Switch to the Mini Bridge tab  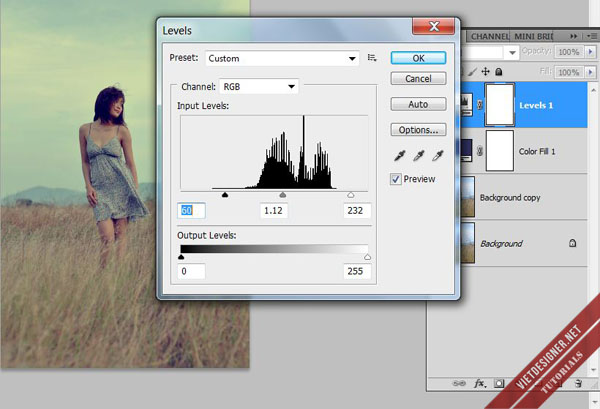[532, 36]
